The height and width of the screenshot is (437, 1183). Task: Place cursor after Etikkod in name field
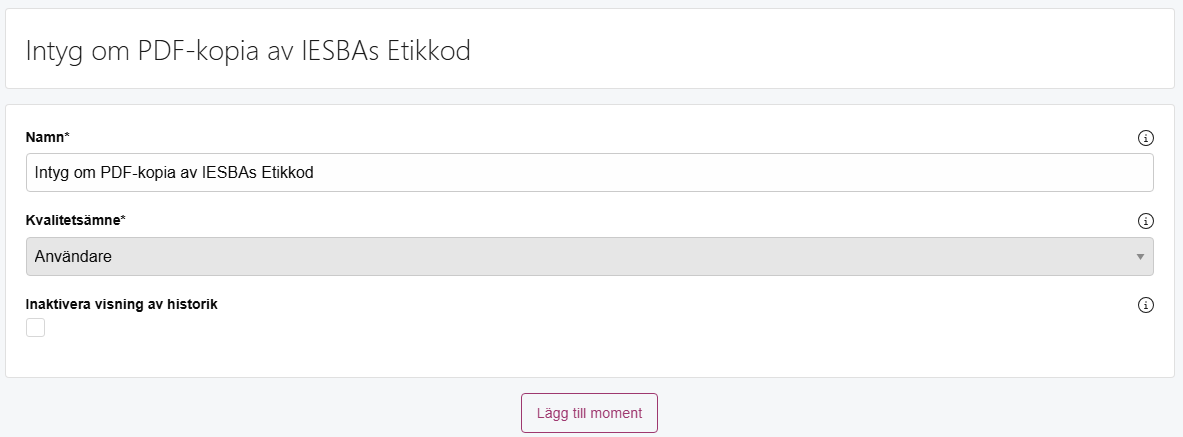tap(316, 173)
